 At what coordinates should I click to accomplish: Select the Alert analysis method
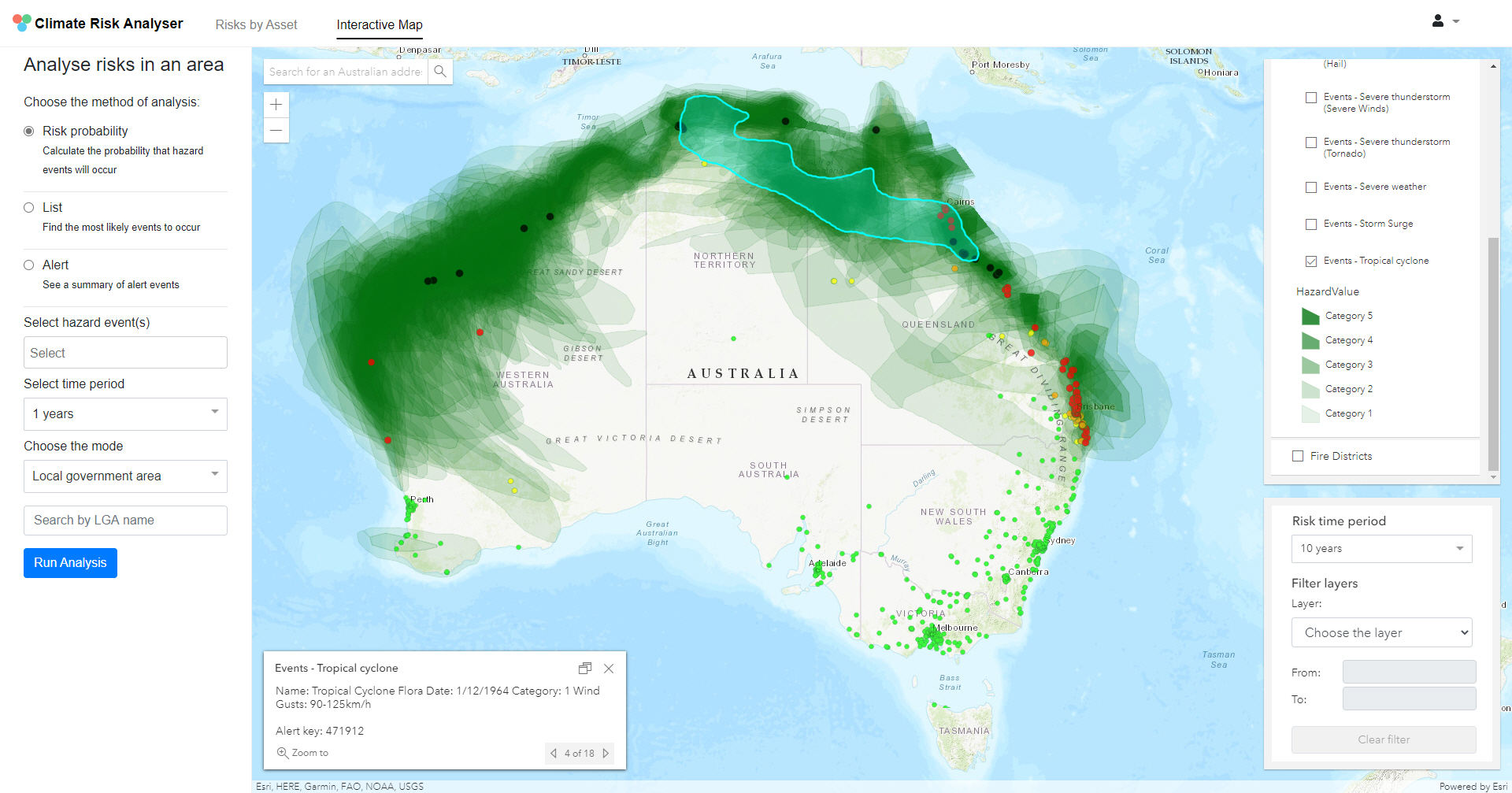tap(29, 265)
